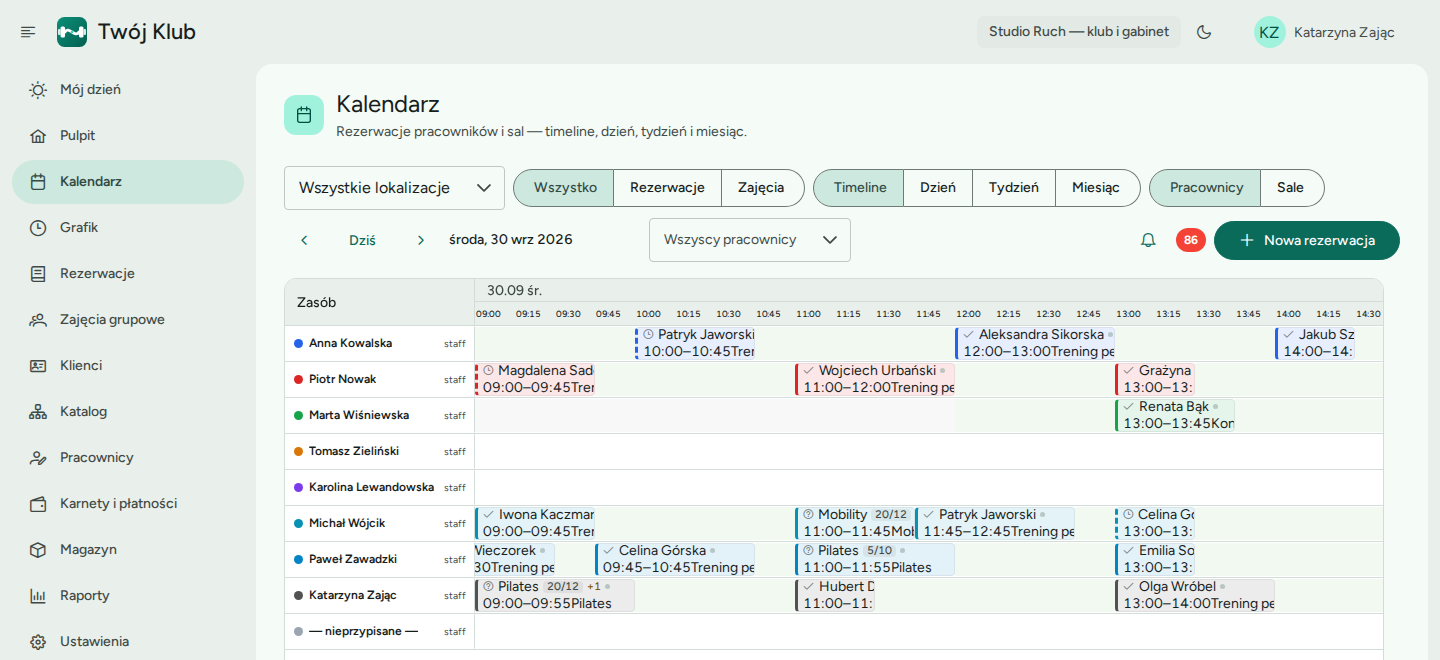Go to next day chevron
The image size is (1440, 660).
(x=421, y=240)
